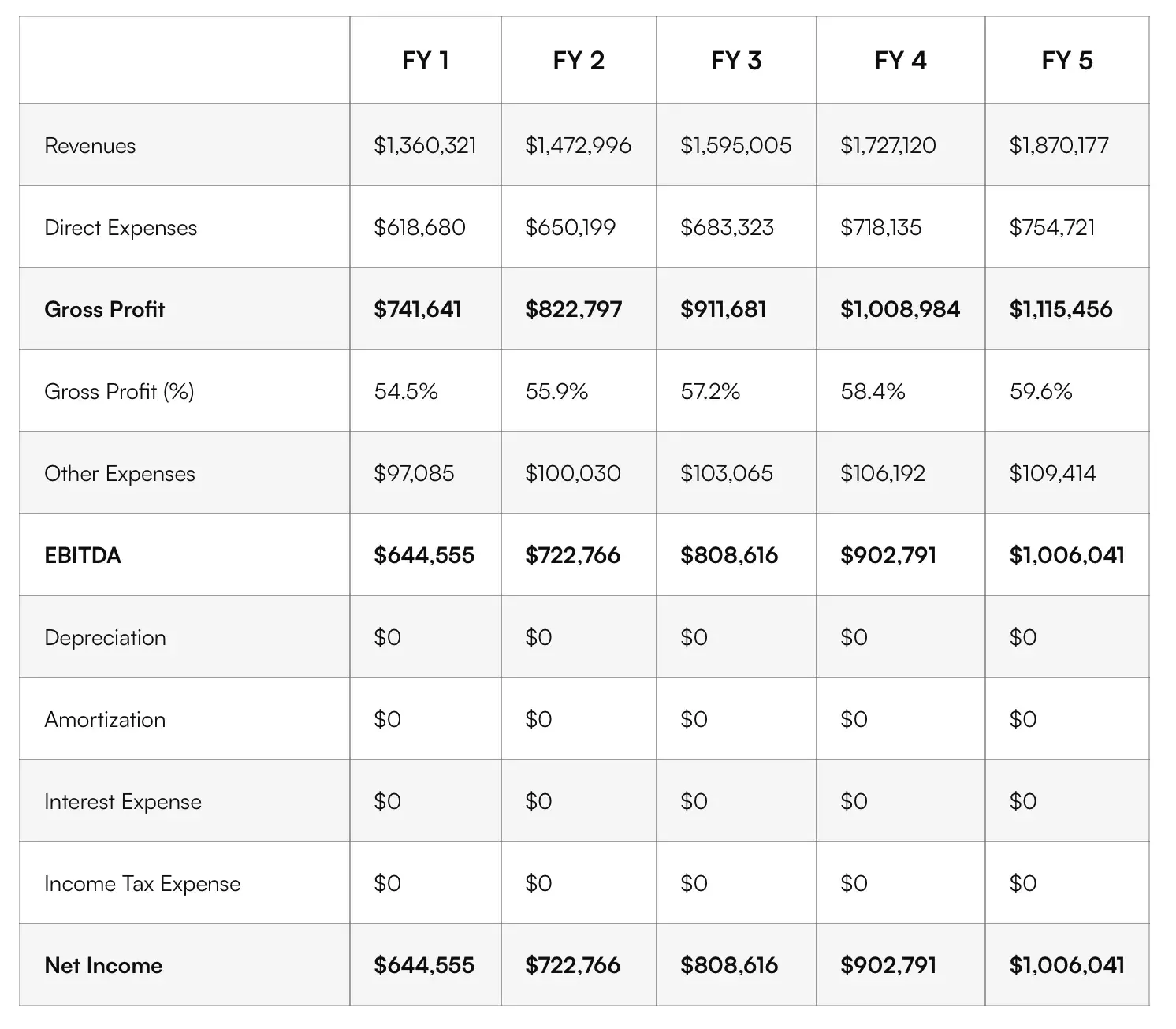Click the FY 3 column header

(736, 61)
